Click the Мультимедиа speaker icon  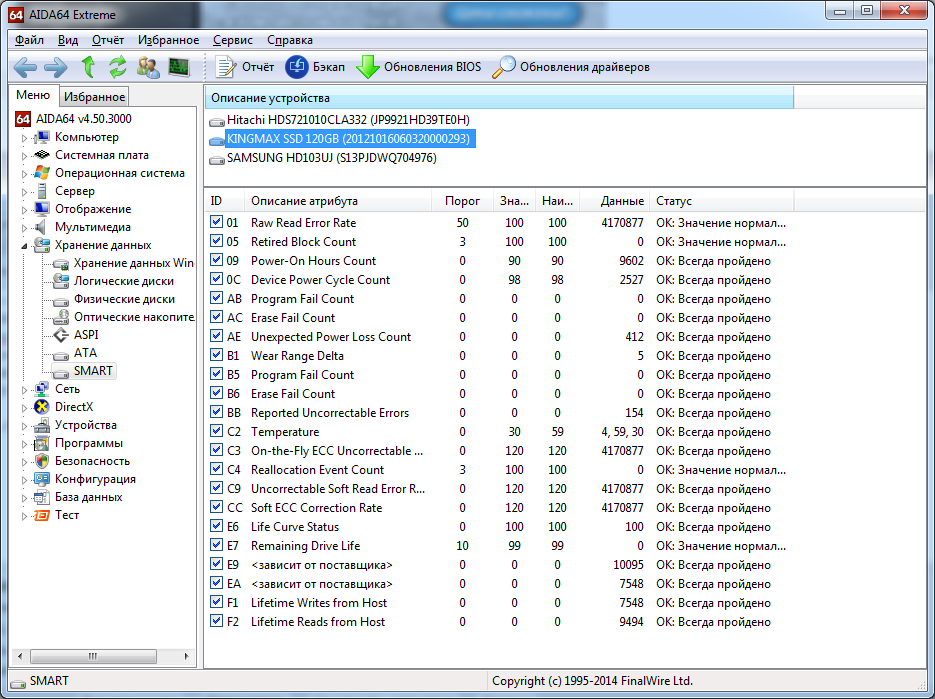point(41,227)
